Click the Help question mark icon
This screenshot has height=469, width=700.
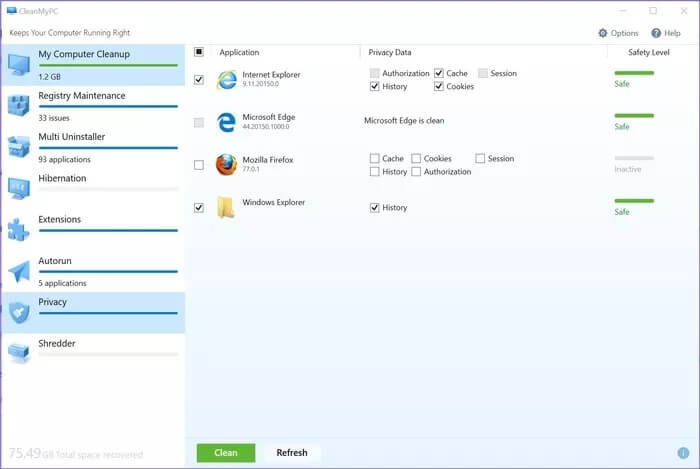656,33
